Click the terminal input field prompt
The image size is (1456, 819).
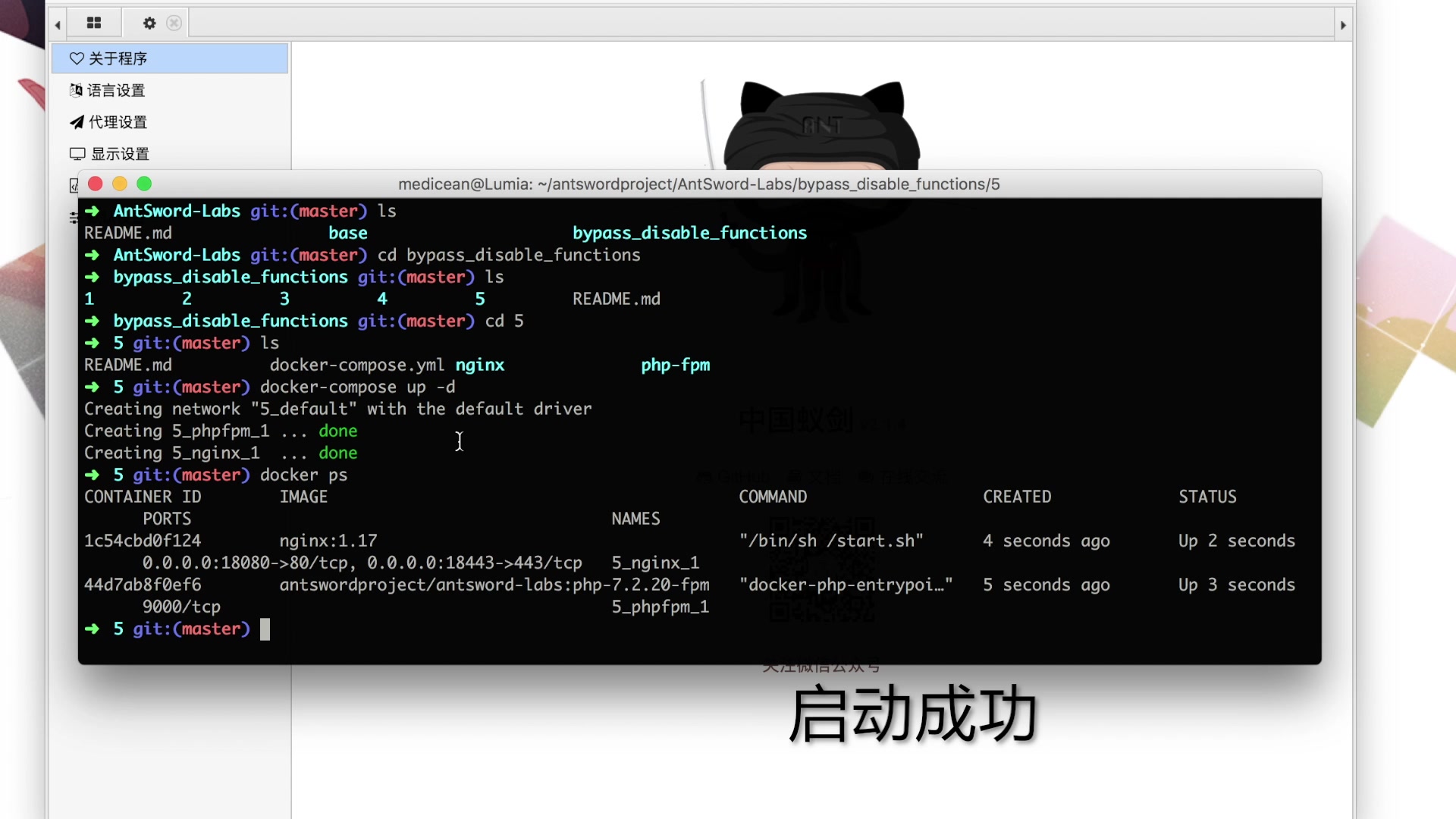[262, 628]
